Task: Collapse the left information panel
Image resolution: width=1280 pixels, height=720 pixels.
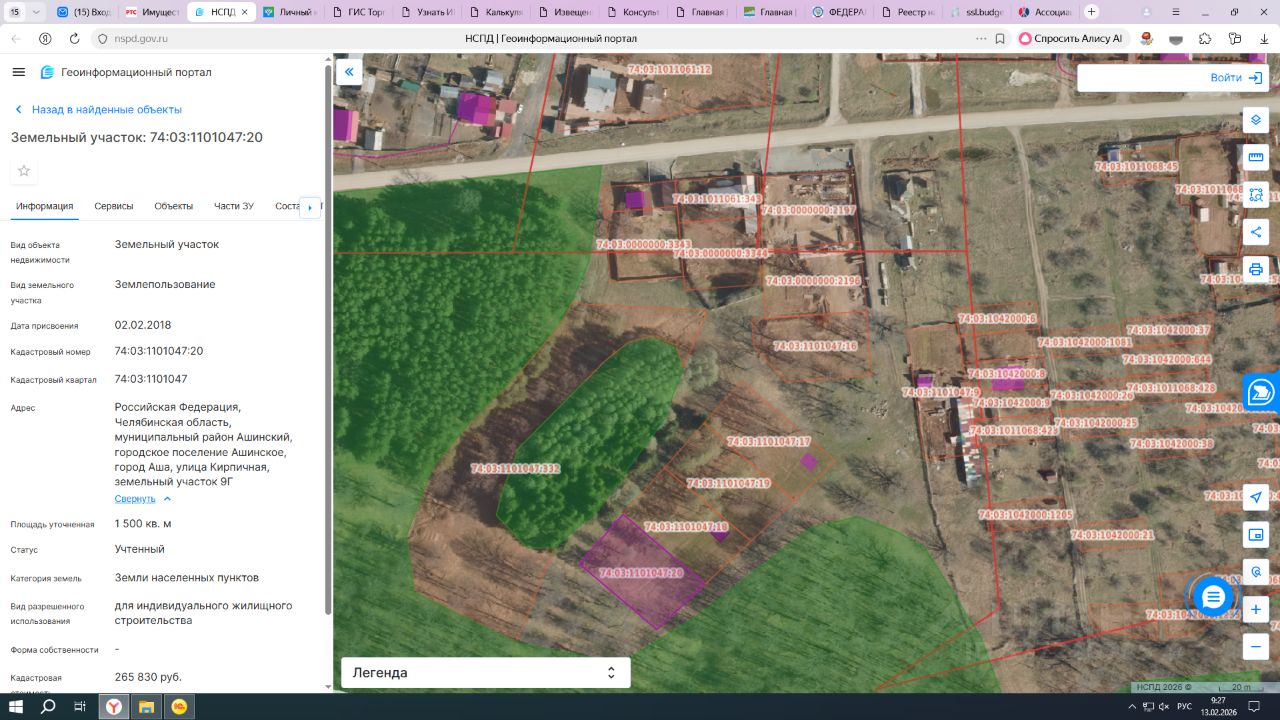Action: 349,72
